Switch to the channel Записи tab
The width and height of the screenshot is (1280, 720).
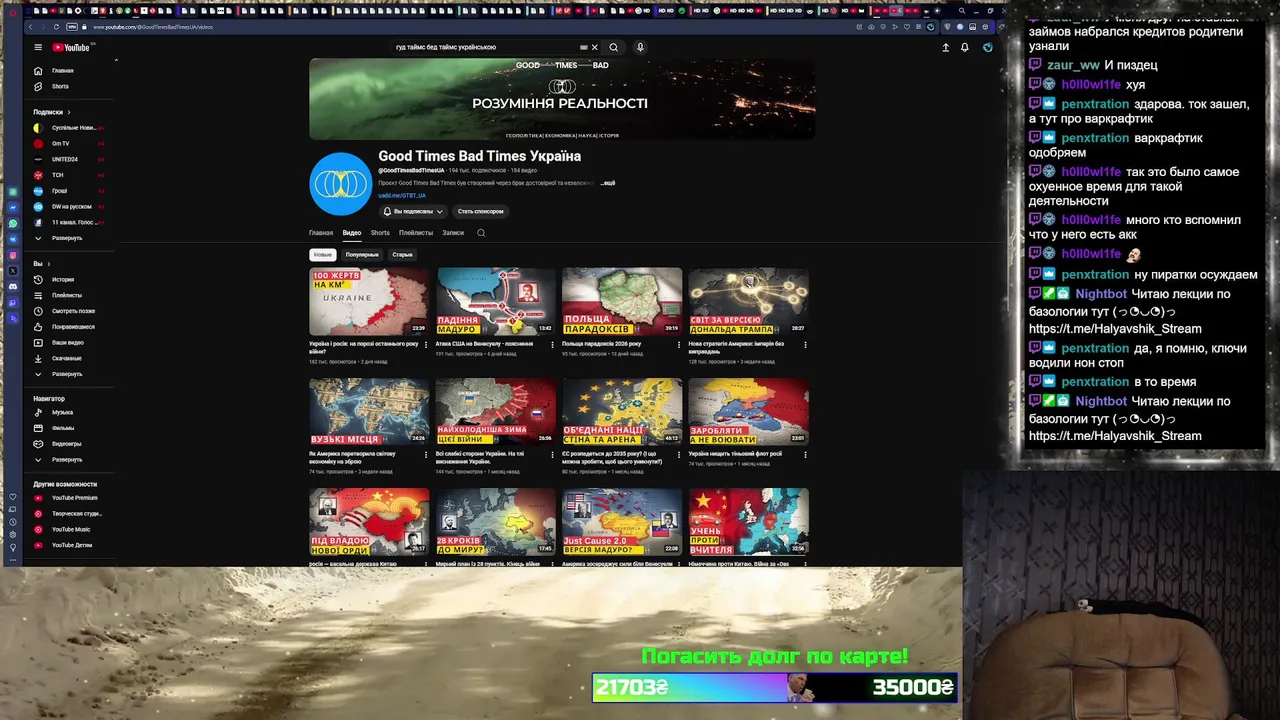coord(453,233)
